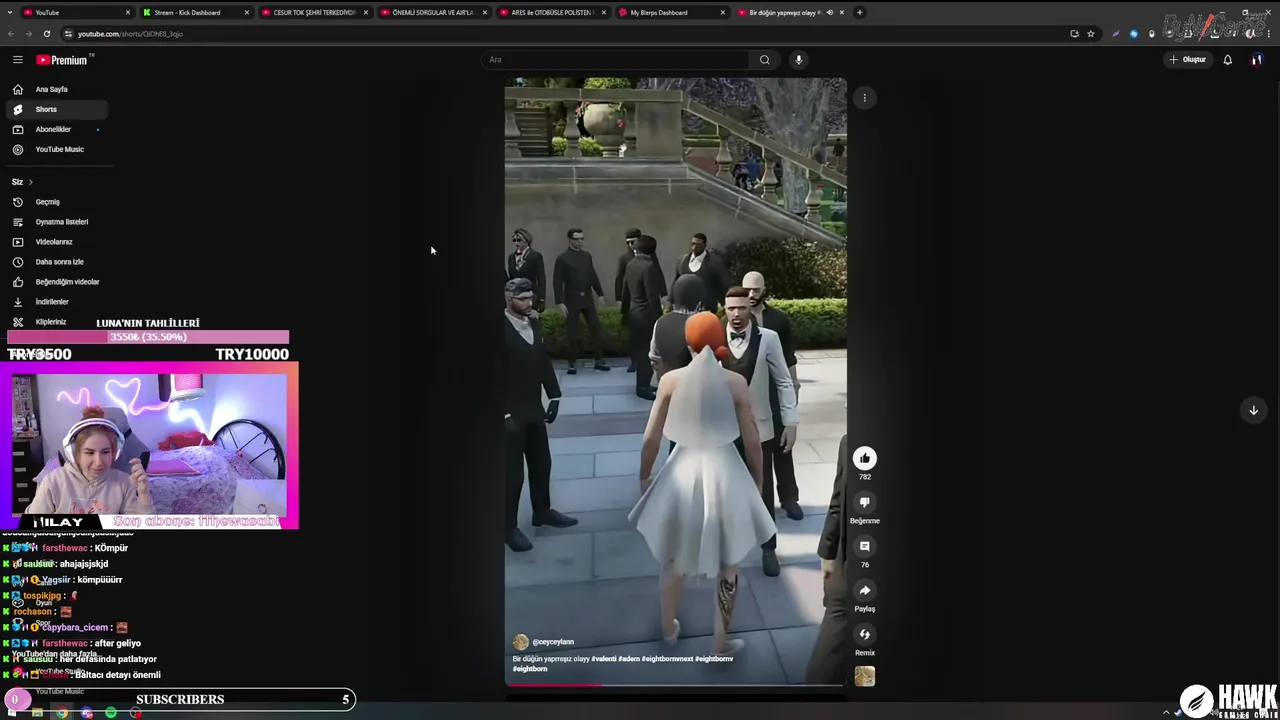Viewport: 1280px width, 720px height.
Task: Open File Explorer from taskbar
Action: pos(37,713)
